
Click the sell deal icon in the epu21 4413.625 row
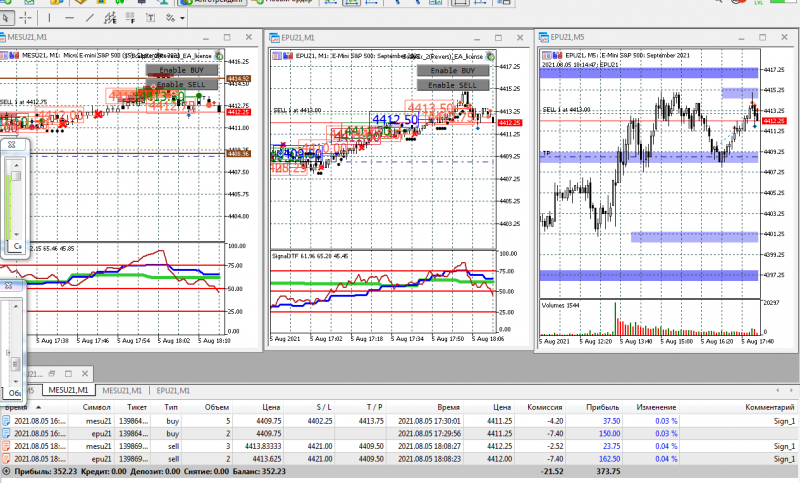6,459
